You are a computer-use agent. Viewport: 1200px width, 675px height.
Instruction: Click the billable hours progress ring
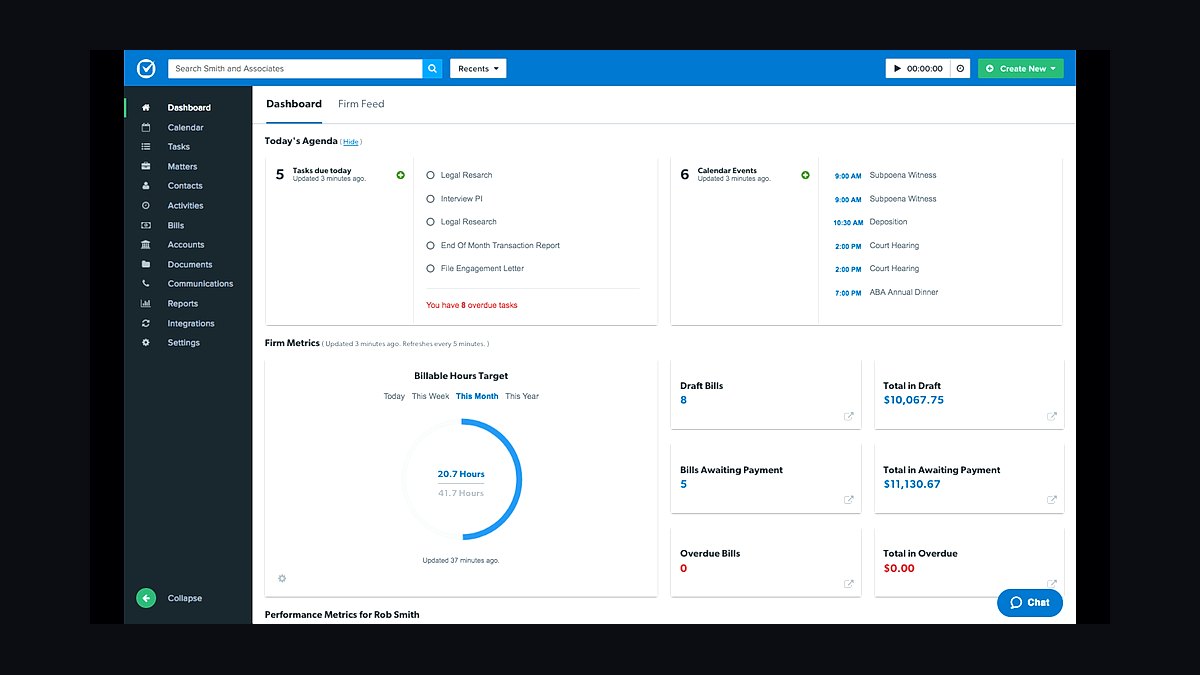tap(462, 479)
